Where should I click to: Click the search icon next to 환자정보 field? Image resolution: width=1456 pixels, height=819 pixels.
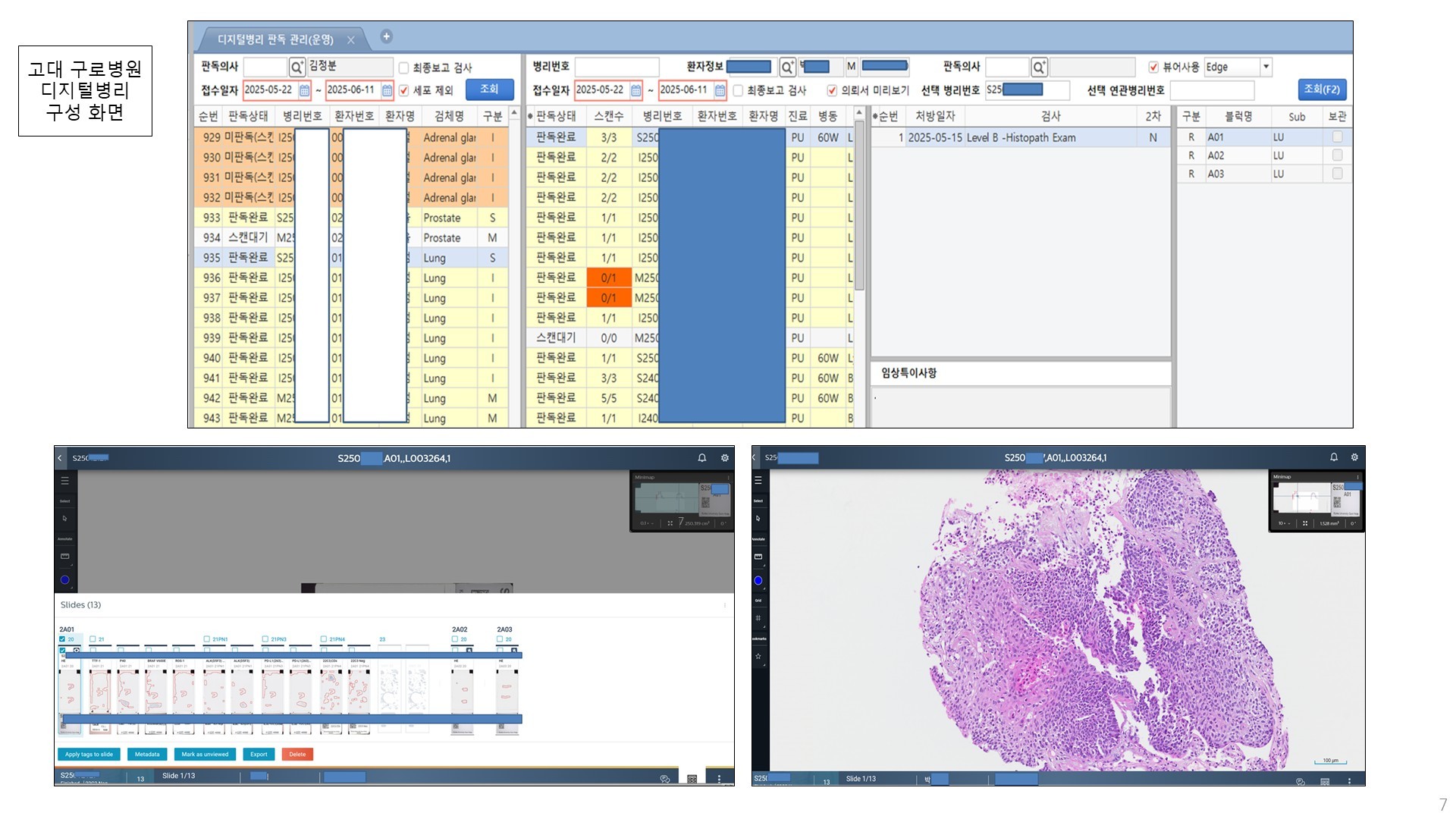pos(787,67)
